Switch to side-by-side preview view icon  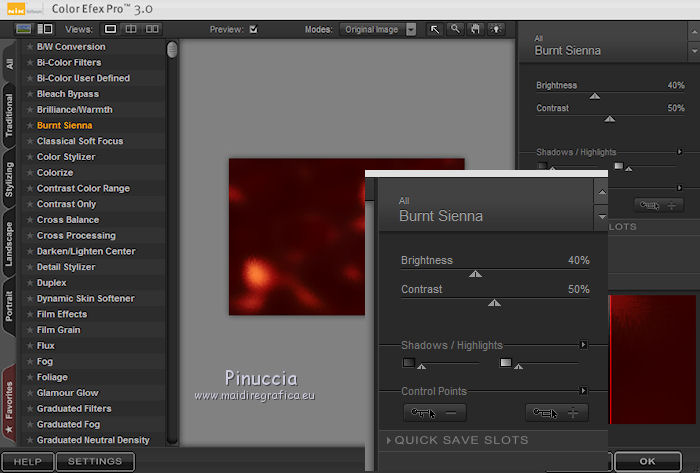click(153, 29)
